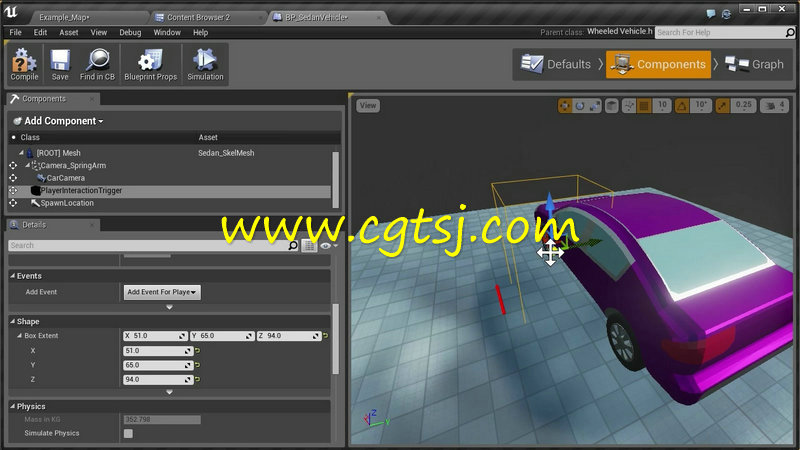Reset Box Extent Z value to default
The height and width of the screenshot is (450, 800).
[197, 380]
